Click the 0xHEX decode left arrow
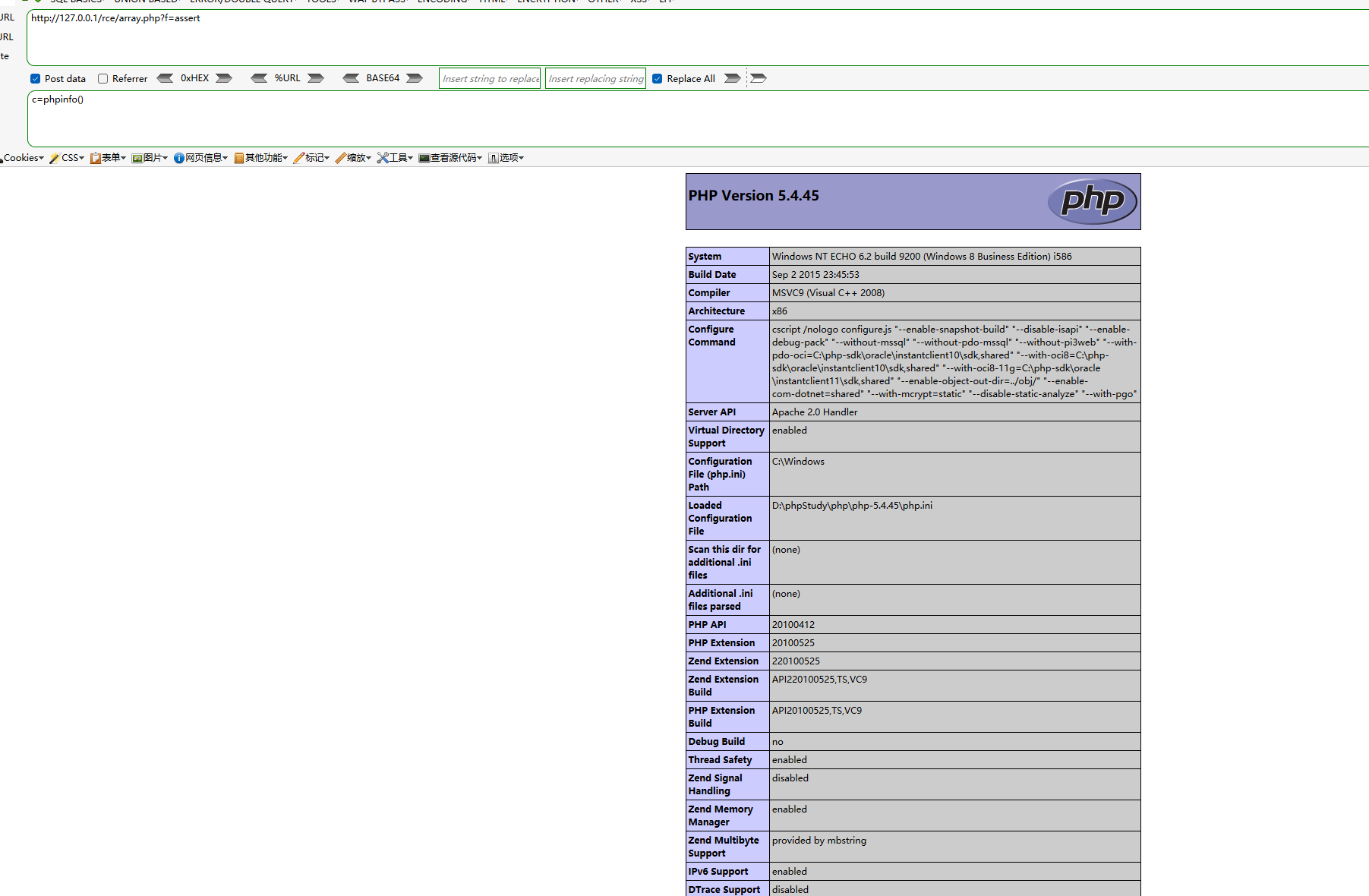The height and width of the screenshot is (896, 1369). [165, 78]
